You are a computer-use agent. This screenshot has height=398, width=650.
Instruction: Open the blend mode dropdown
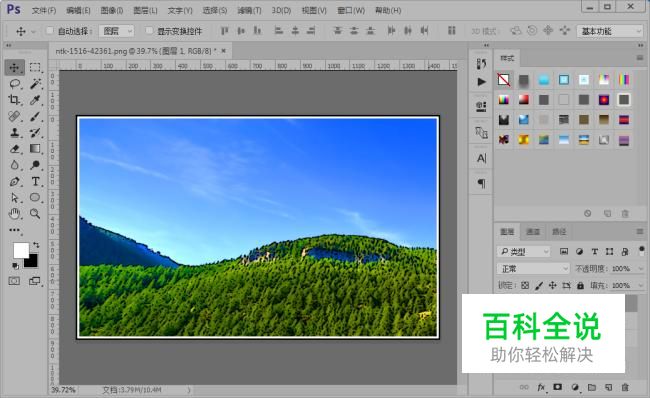pyautogui.click(x=533, y=269)
